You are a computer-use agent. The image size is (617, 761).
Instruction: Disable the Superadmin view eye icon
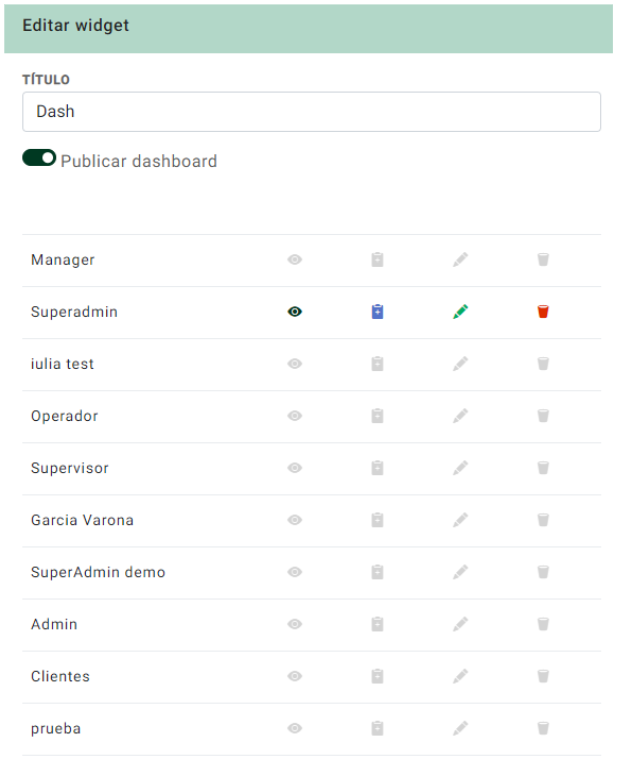pyautogui.click(x=295, y=312)
